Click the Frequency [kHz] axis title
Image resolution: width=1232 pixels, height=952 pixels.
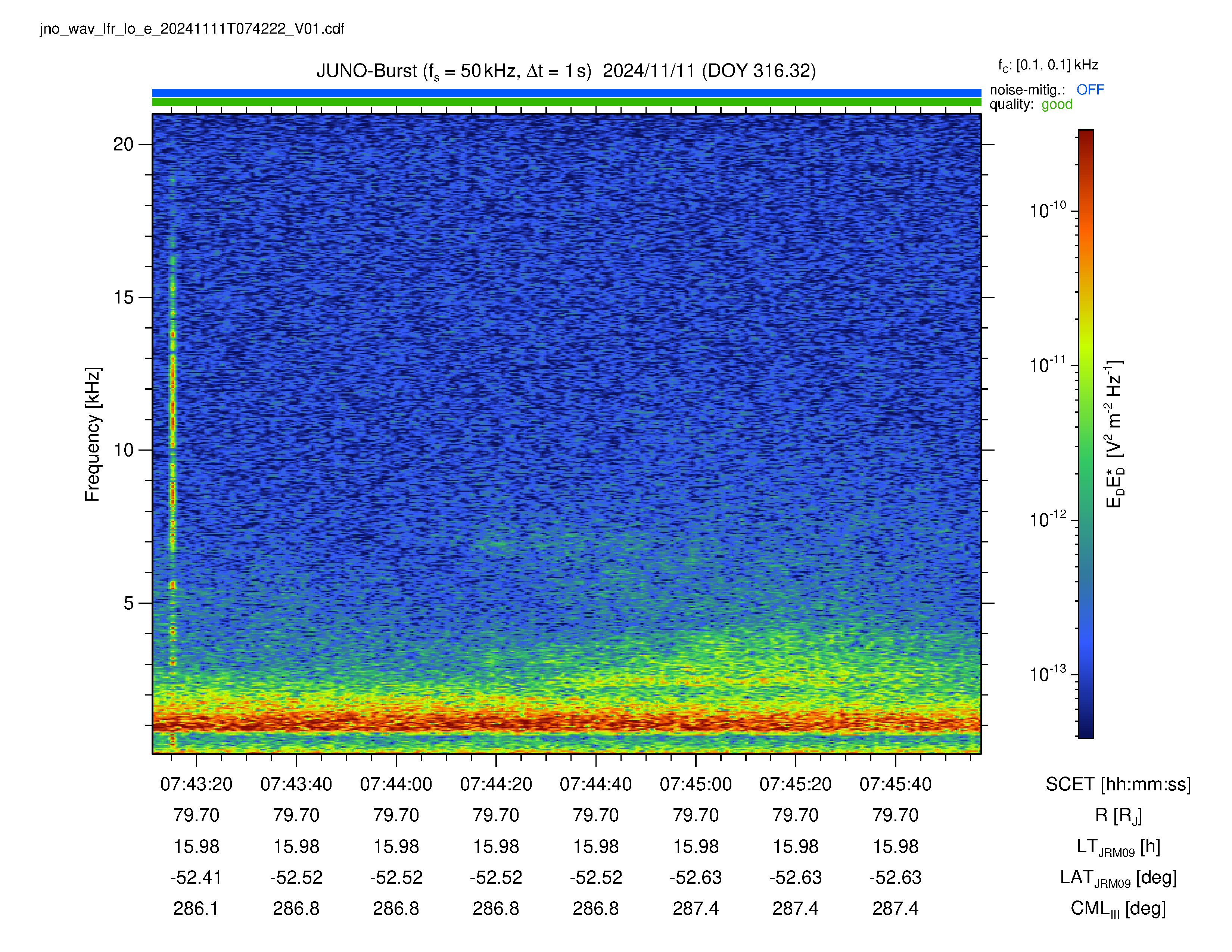coord(93,434)
